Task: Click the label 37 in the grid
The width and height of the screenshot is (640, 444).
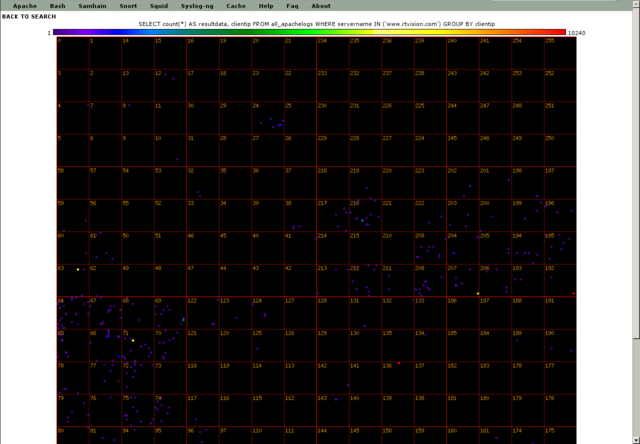Action: pos(288,171)
